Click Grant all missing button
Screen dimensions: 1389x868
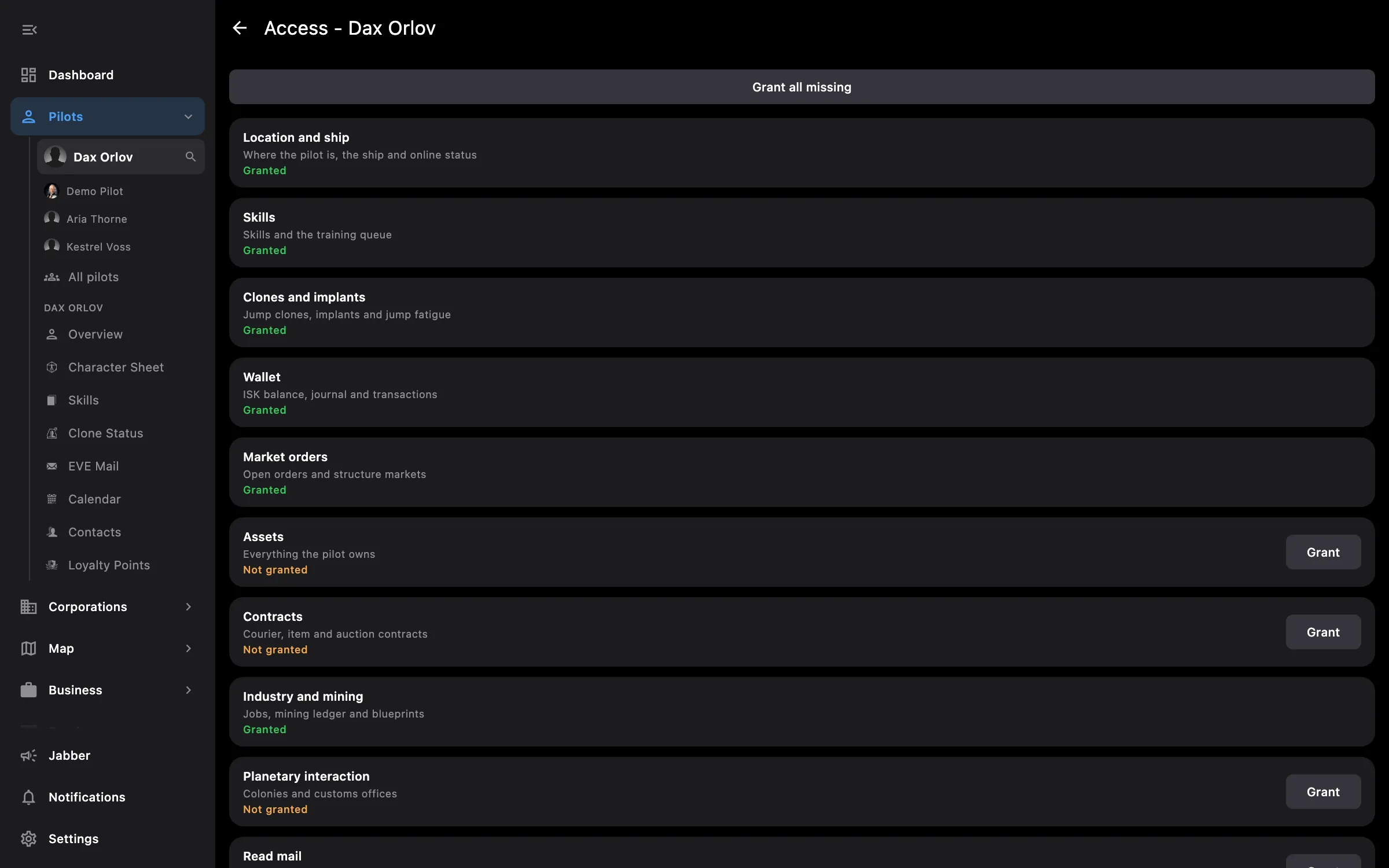coord(802,87)
